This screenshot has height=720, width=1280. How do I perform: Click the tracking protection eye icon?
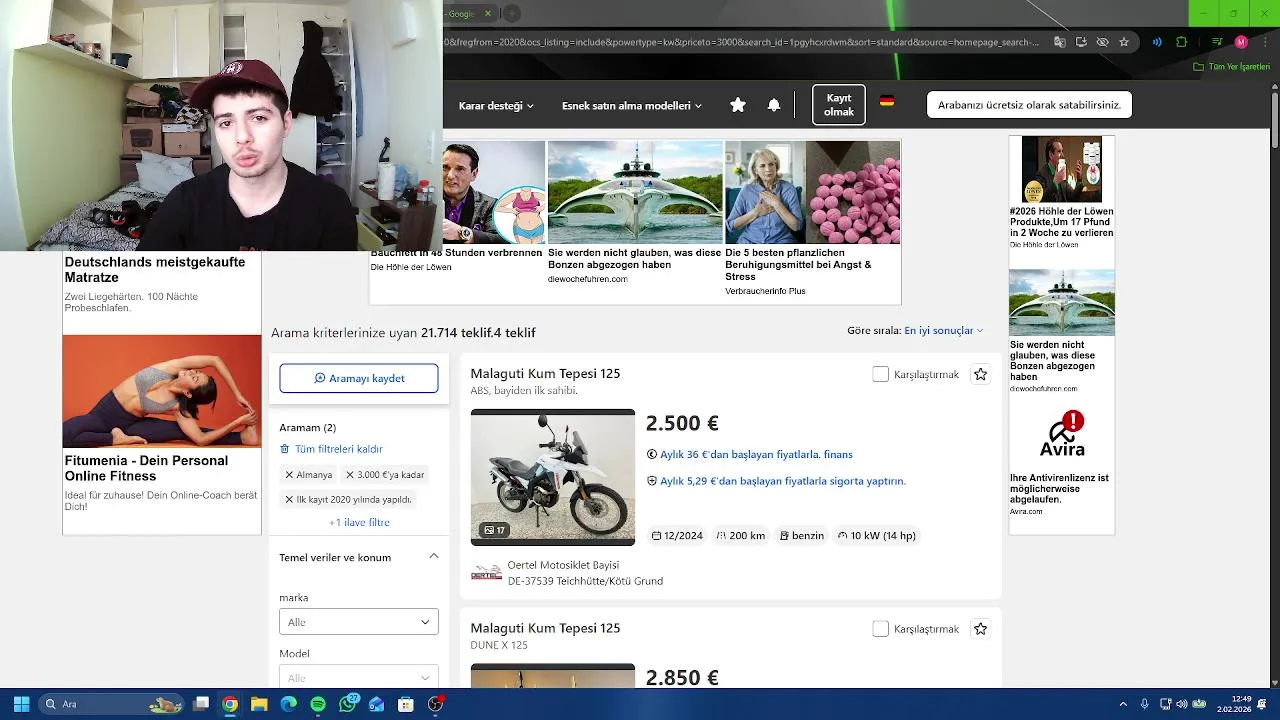pos(1102,42)
